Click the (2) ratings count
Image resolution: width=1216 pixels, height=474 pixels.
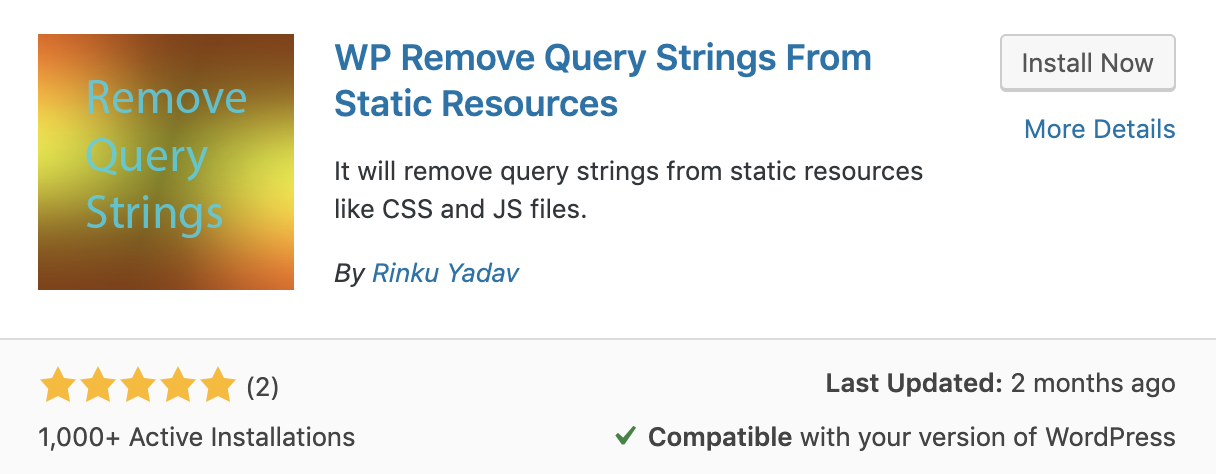(262, 386)
